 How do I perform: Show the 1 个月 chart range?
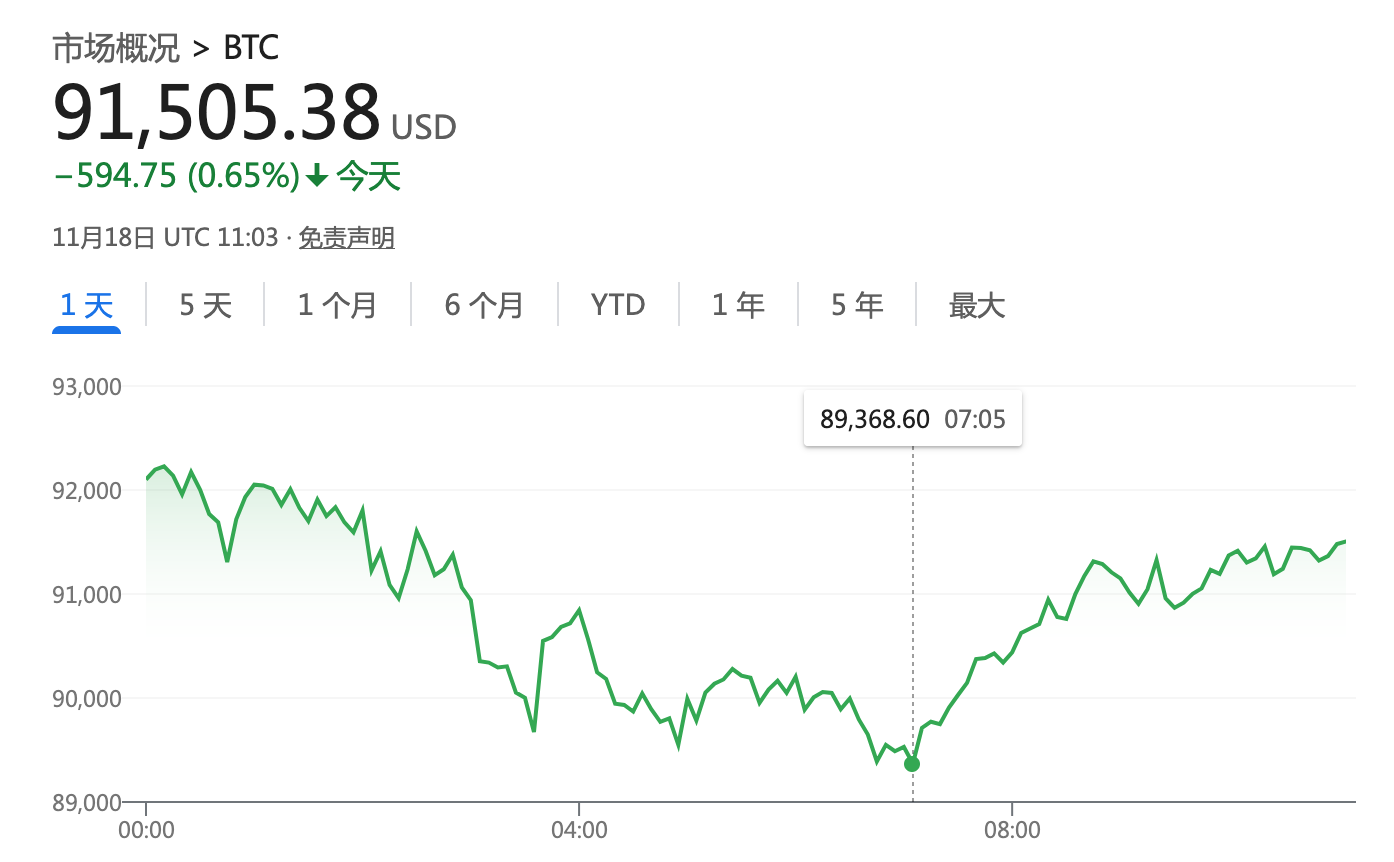pos(337,305)
